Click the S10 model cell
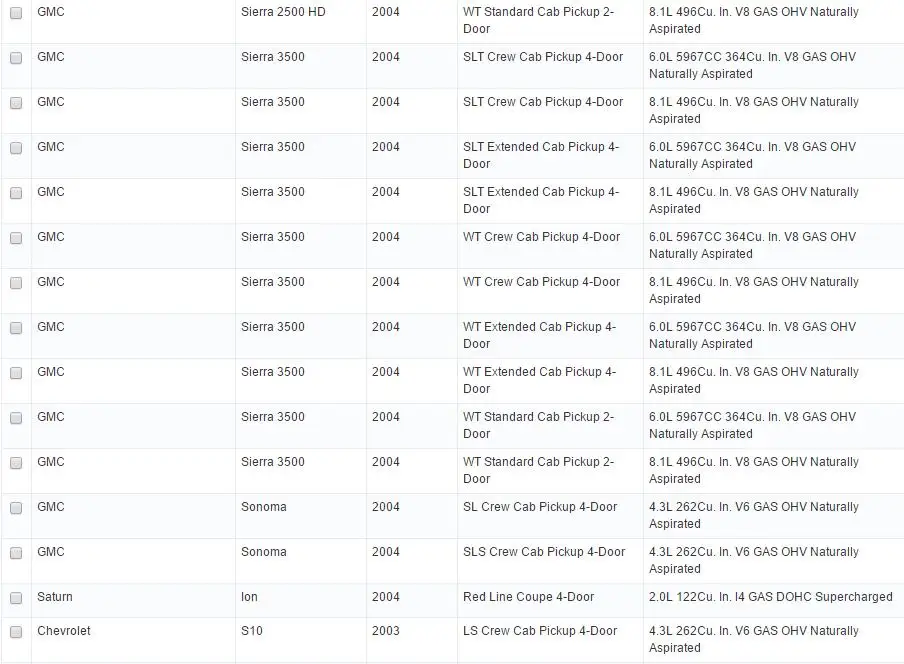 point(300,640)
